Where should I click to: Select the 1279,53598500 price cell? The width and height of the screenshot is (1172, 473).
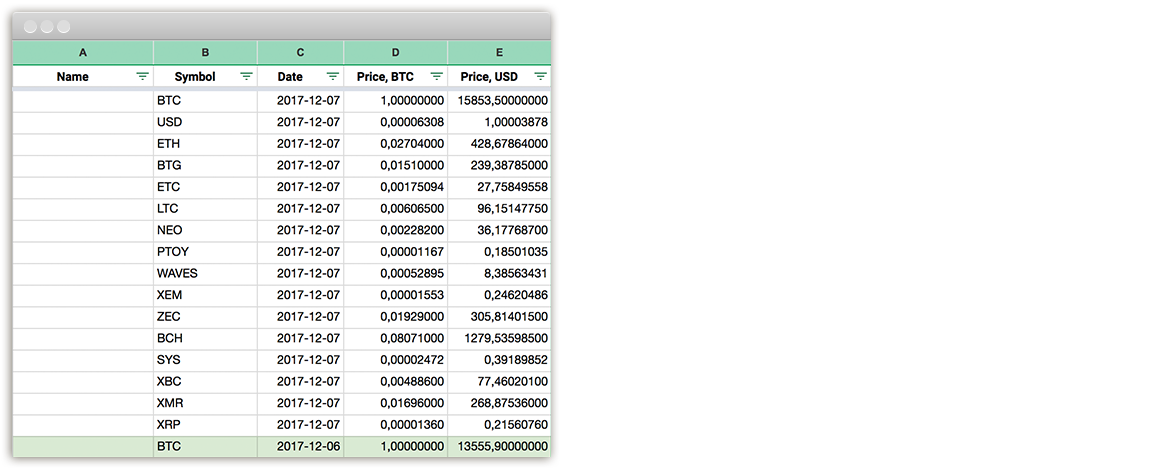click(x=499, y=338)
